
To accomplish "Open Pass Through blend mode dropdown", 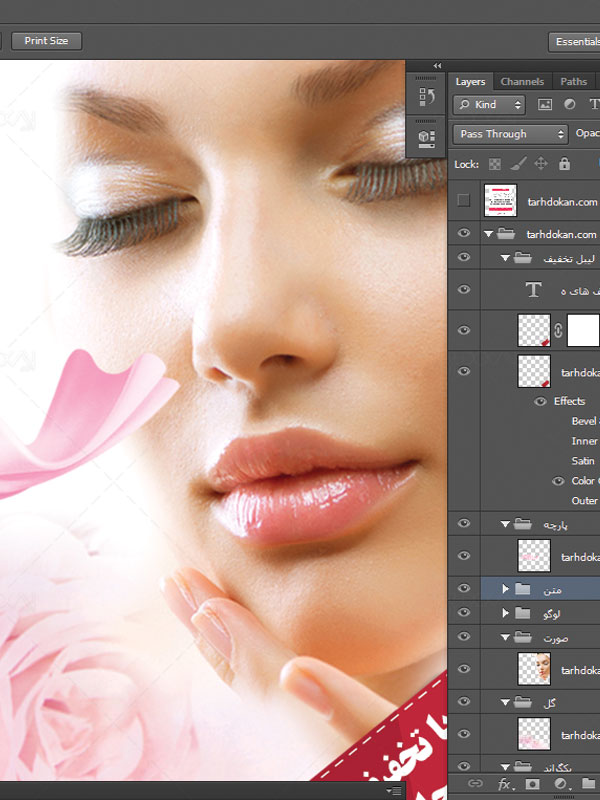I will 510,134.
